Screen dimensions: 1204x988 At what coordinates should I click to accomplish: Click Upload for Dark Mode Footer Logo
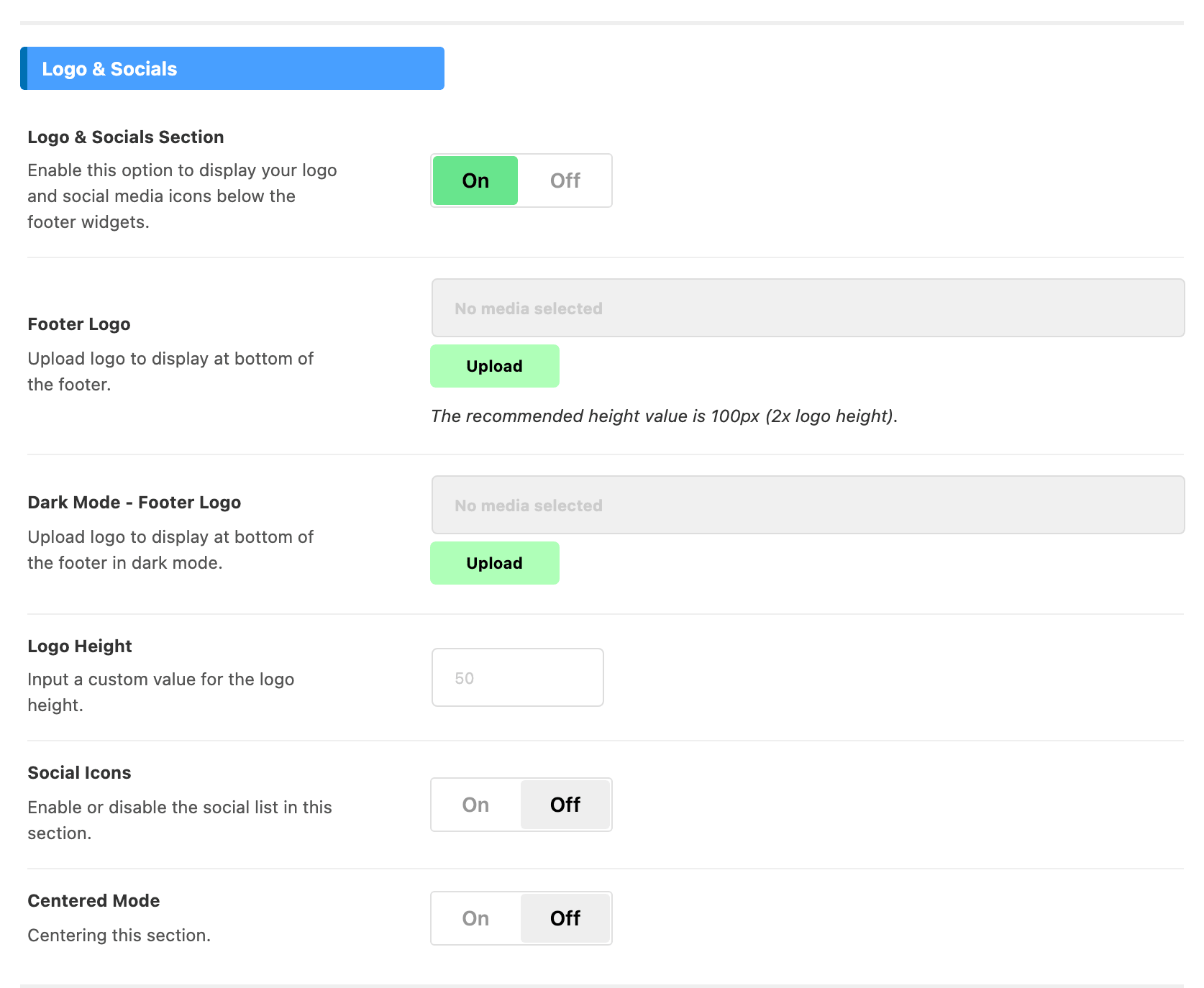coord(495,563)
